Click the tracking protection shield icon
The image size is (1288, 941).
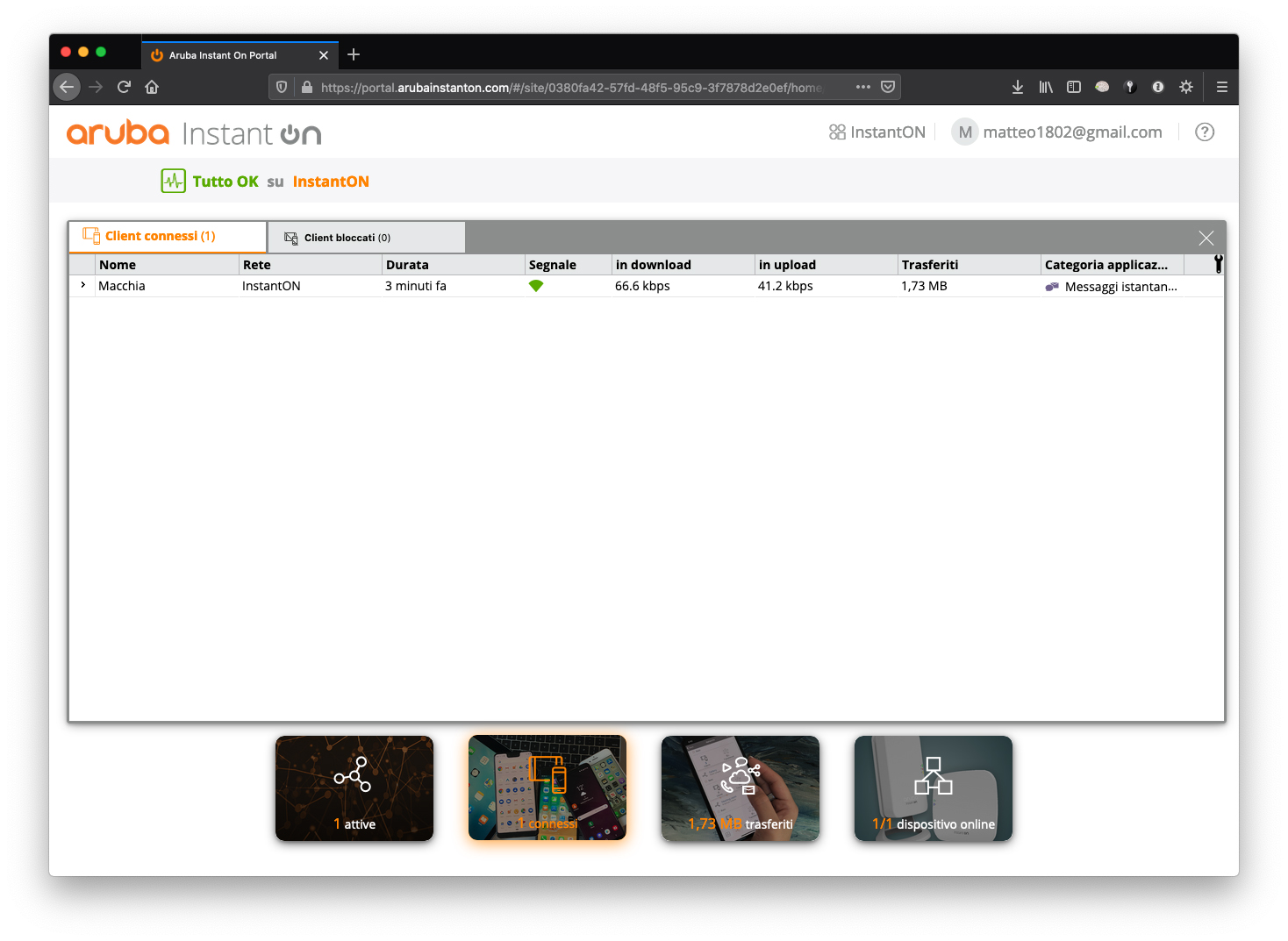(x=282, y=87)
